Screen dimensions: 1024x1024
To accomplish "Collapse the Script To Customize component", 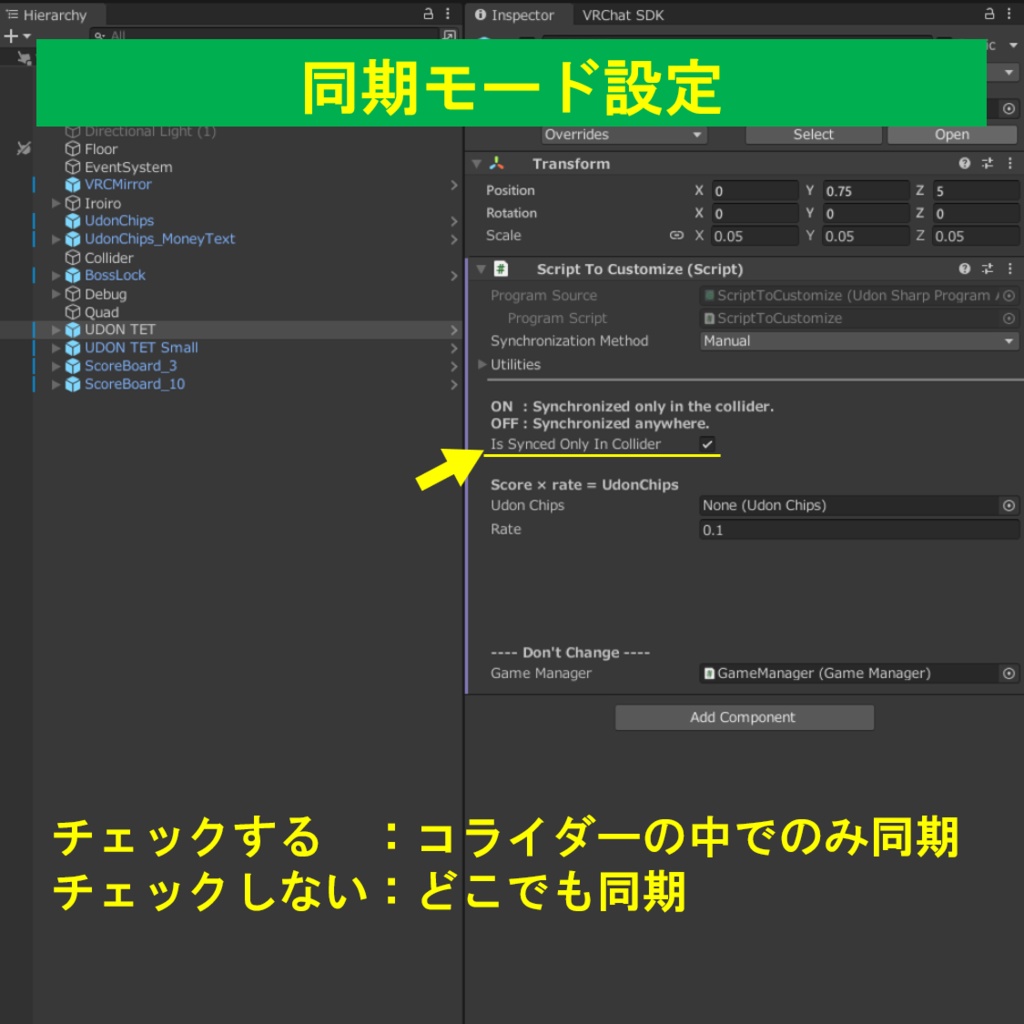I will 481,268.
